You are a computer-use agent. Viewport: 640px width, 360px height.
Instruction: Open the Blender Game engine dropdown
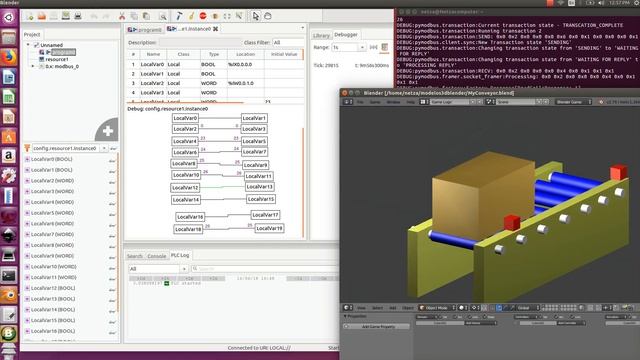(x=572, y=102)
